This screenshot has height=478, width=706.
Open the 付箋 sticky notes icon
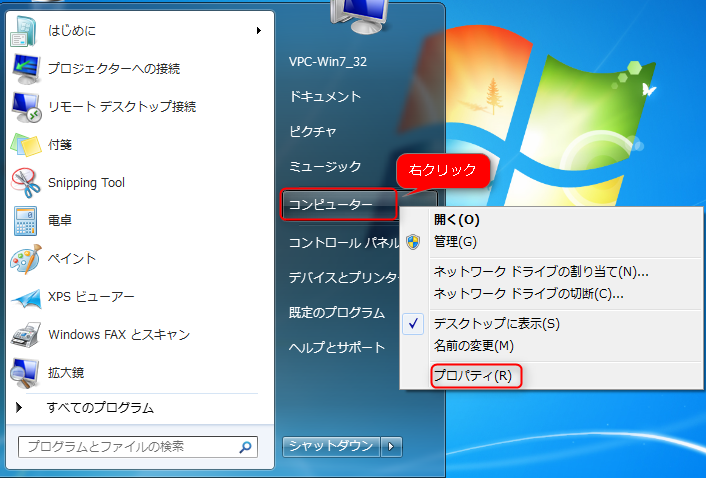pos(26,145)
